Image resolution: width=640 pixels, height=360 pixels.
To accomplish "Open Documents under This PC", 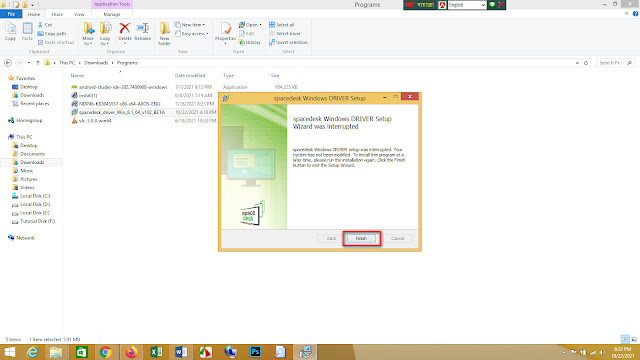I will click(32, 154).
